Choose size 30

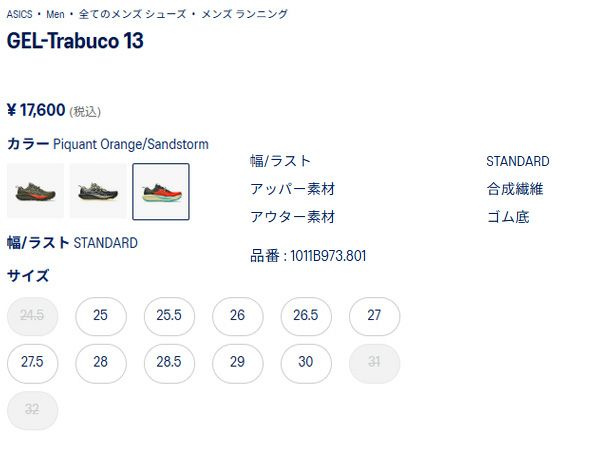point(306,363)
